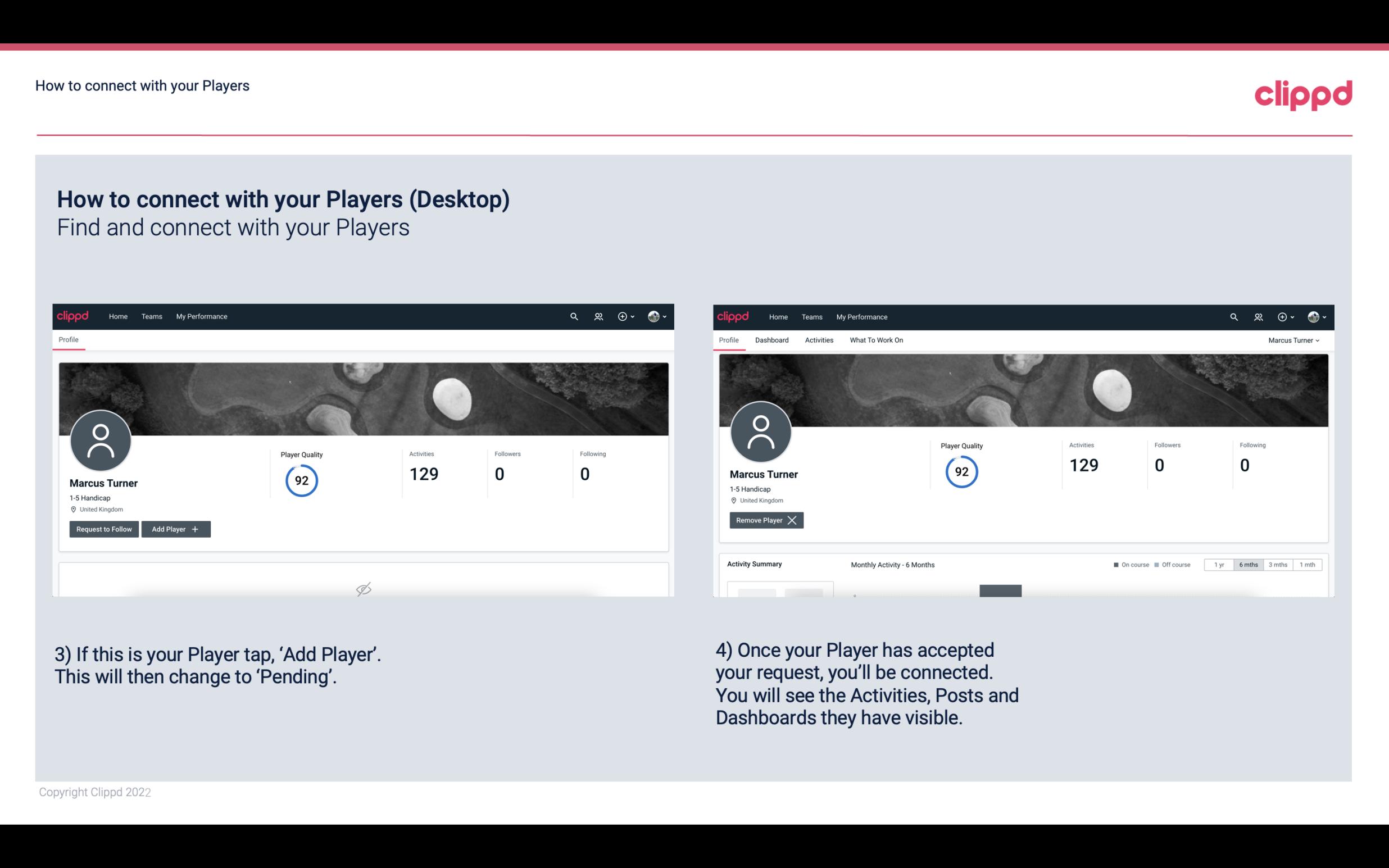Select the '6 mths' activity duration toggle

coord(1247,564)
